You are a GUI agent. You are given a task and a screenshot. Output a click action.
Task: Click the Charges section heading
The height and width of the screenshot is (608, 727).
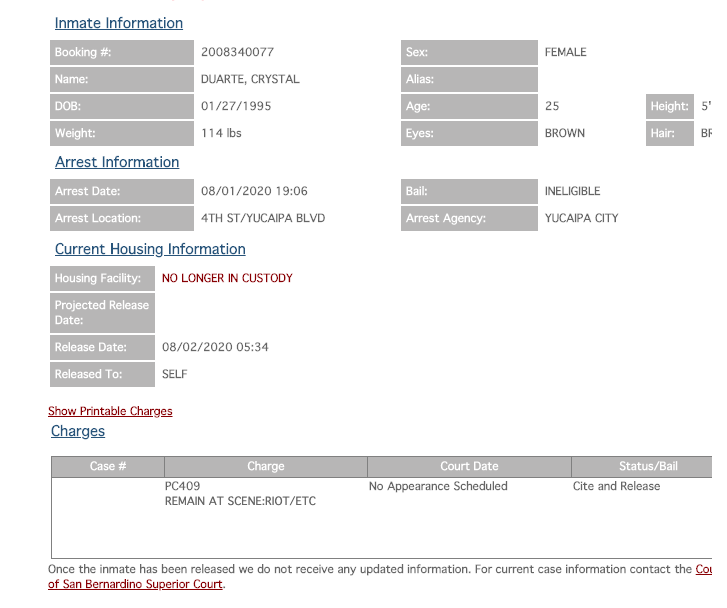click(x=78, y=431)
